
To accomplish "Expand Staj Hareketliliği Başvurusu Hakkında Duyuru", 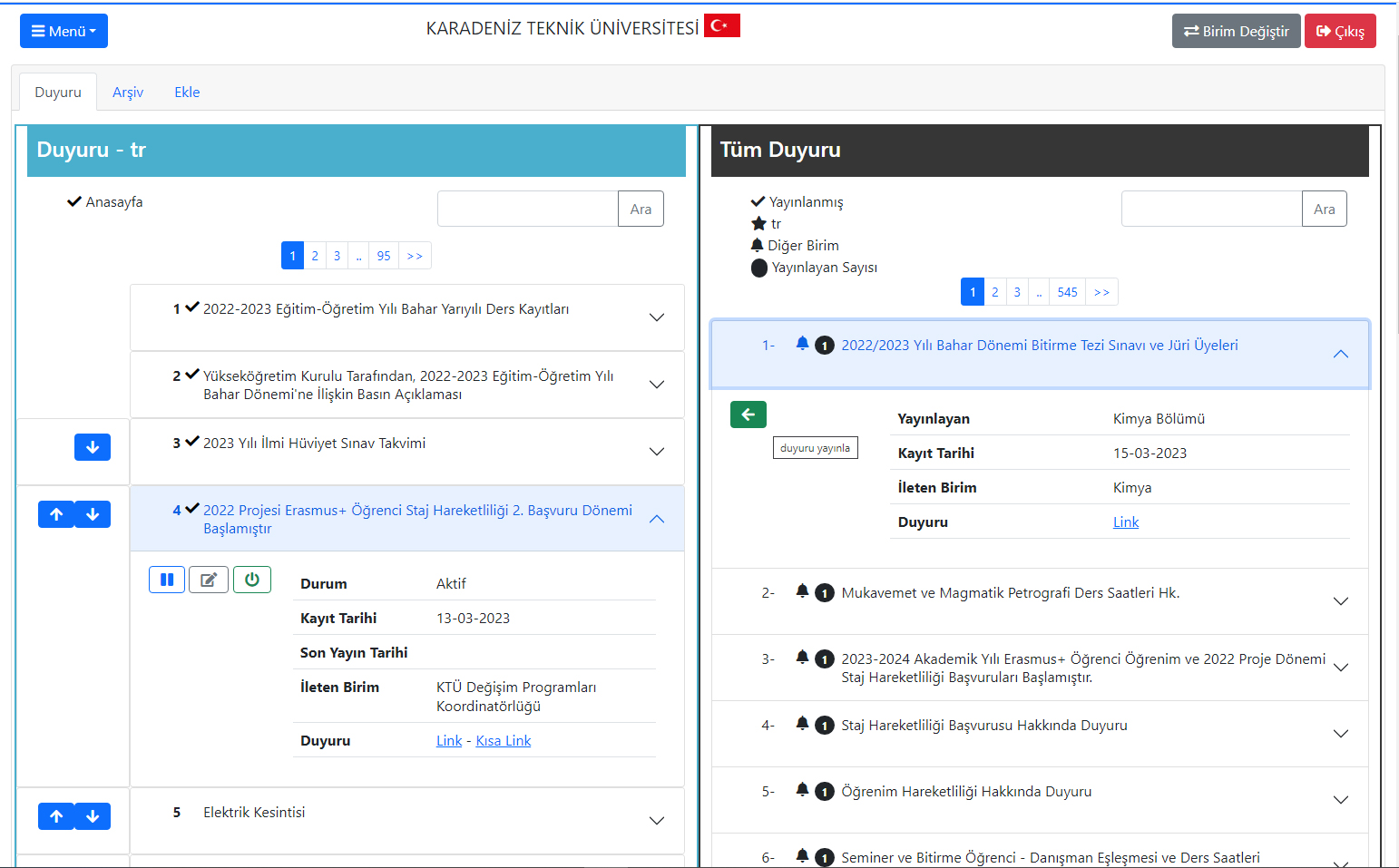I will click(1041, 734).
